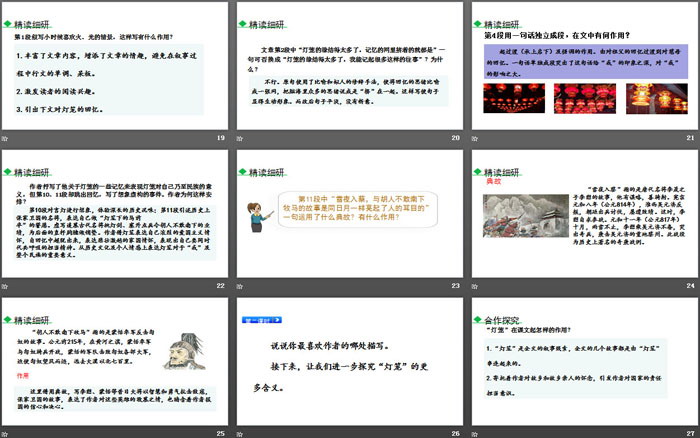Click the 精读细研 heading on slide 20
The height and width of the screenshot is (438, 700).
(267, 25)
